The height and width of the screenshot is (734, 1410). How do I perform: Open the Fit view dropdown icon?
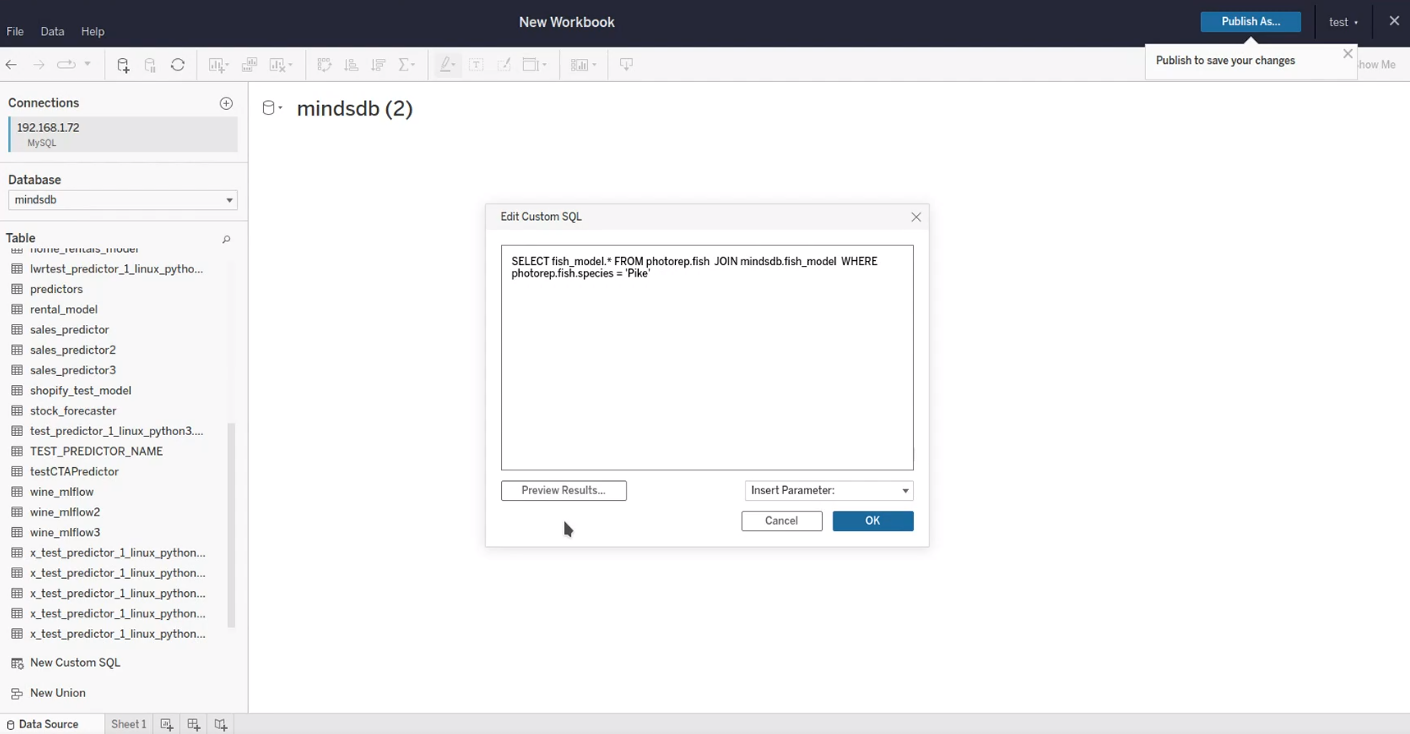coord(535,65)
